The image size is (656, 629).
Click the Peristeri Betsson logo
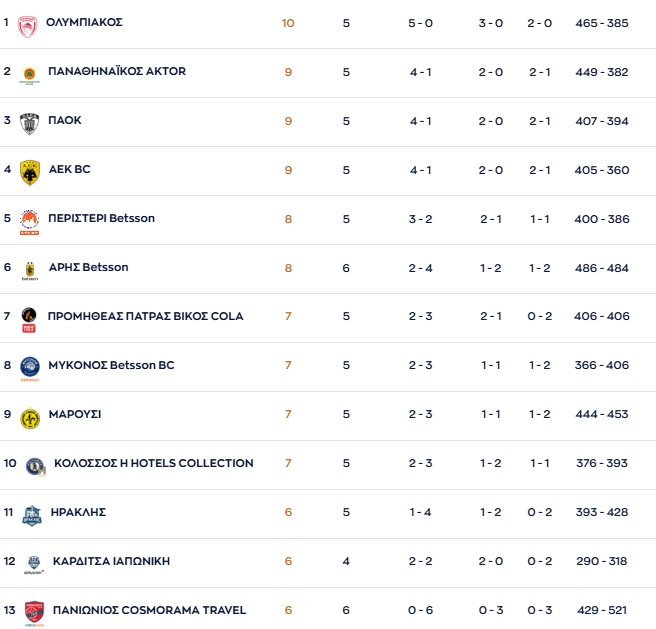29,221
